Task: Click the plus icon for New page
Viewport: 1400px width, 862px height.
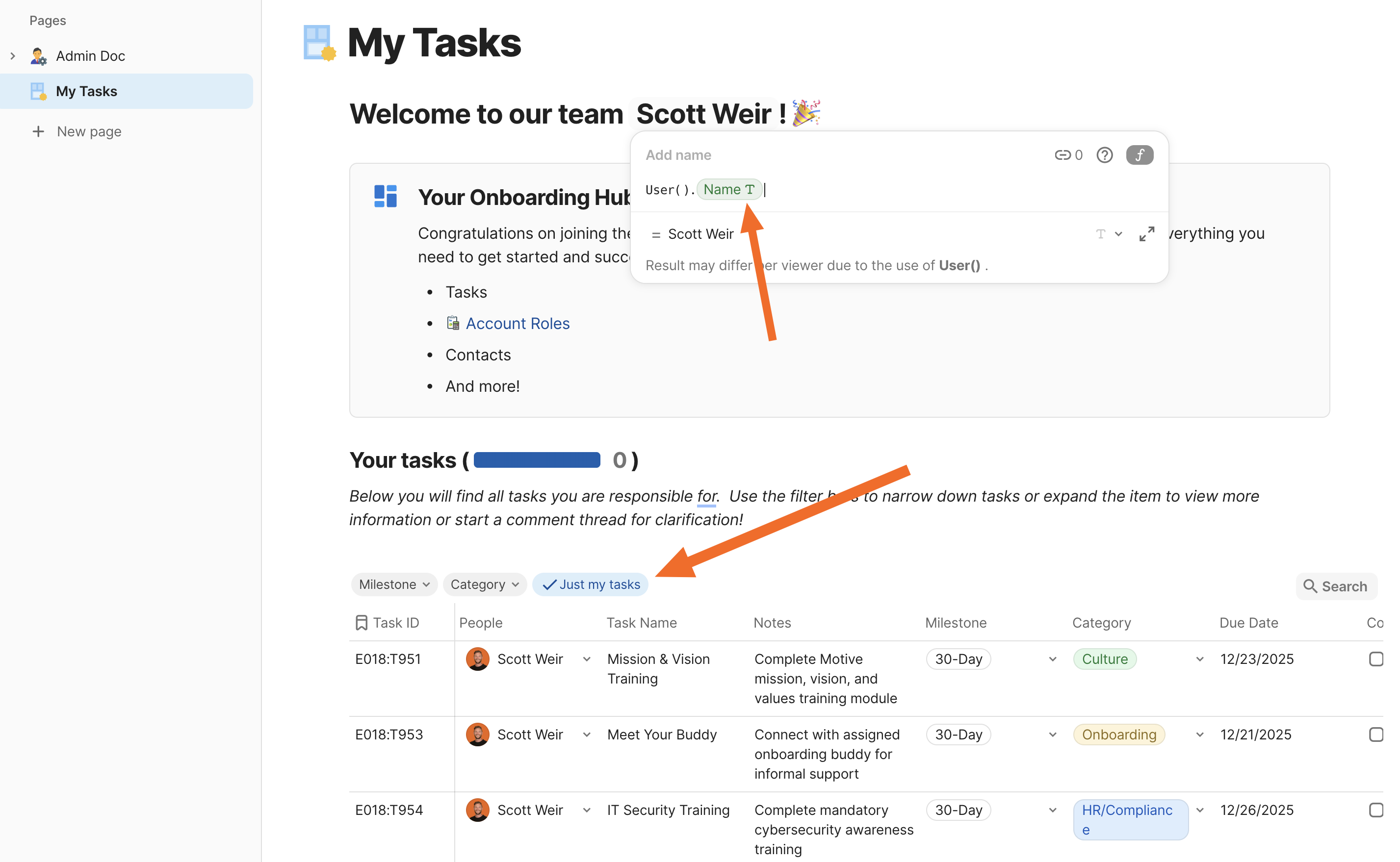Action: coord(38,132)
